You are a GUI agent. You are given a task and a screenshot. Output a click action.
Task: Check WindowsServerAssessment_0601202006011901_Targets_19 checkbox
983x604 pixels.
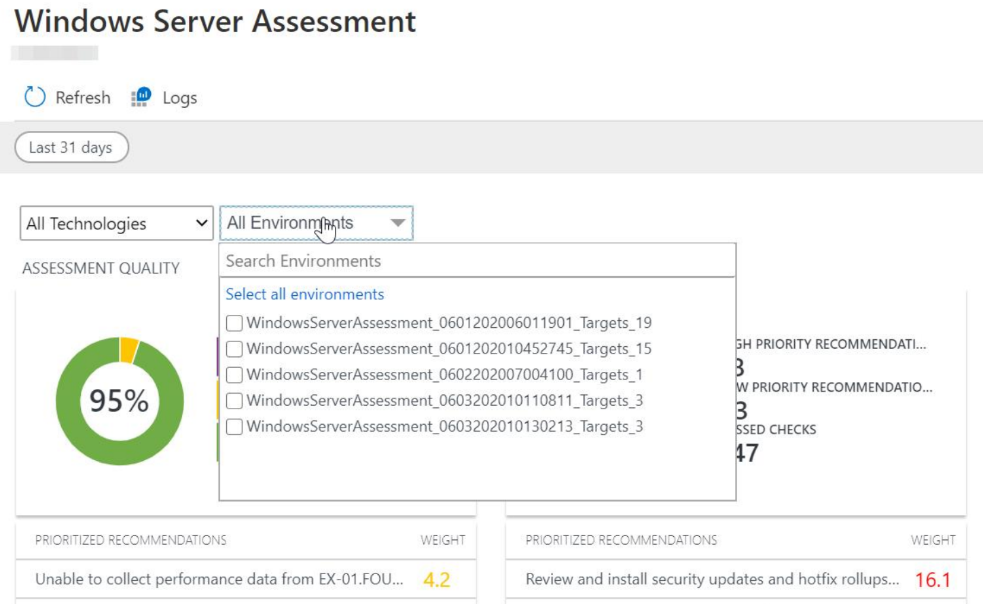[x=234, y=323]
